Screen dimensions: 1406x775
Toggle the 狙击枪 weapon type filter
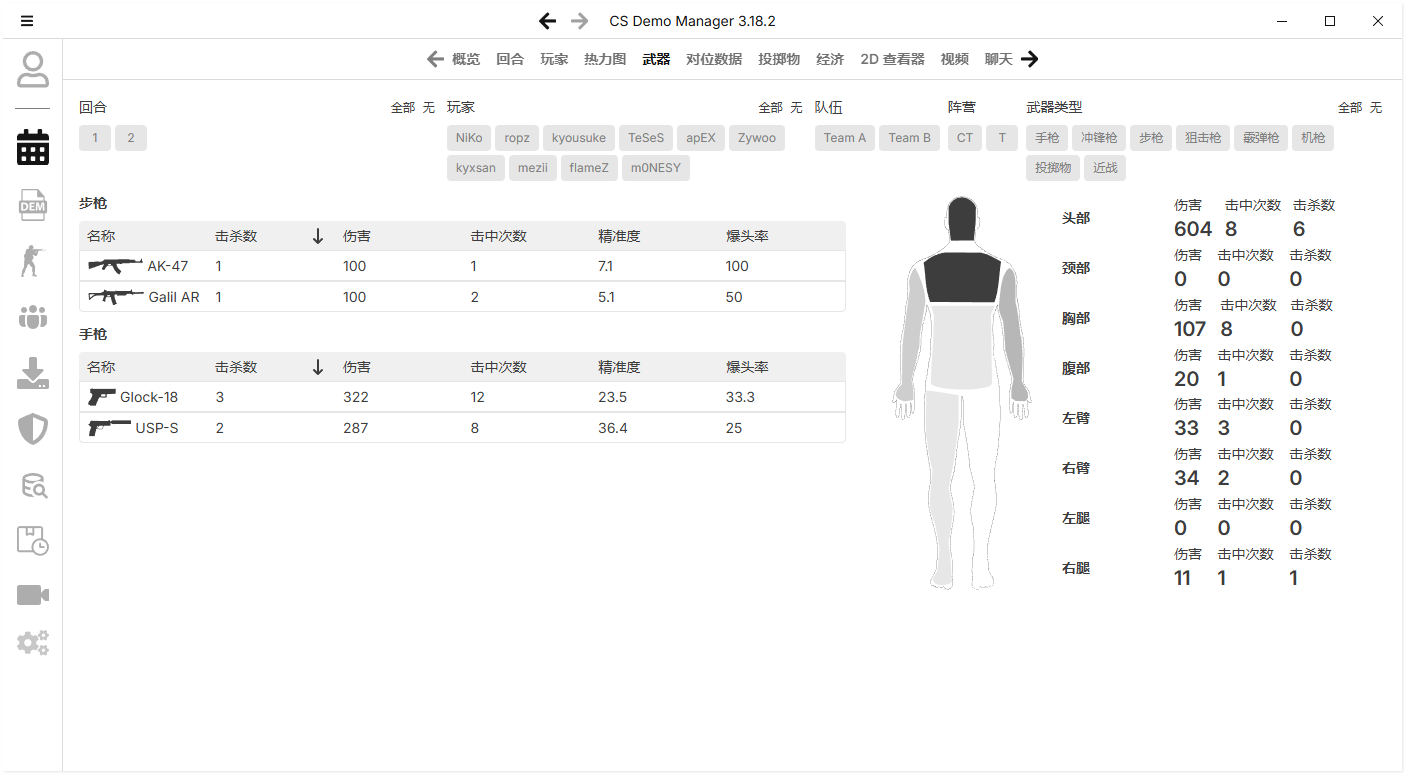coord(1202,138)
